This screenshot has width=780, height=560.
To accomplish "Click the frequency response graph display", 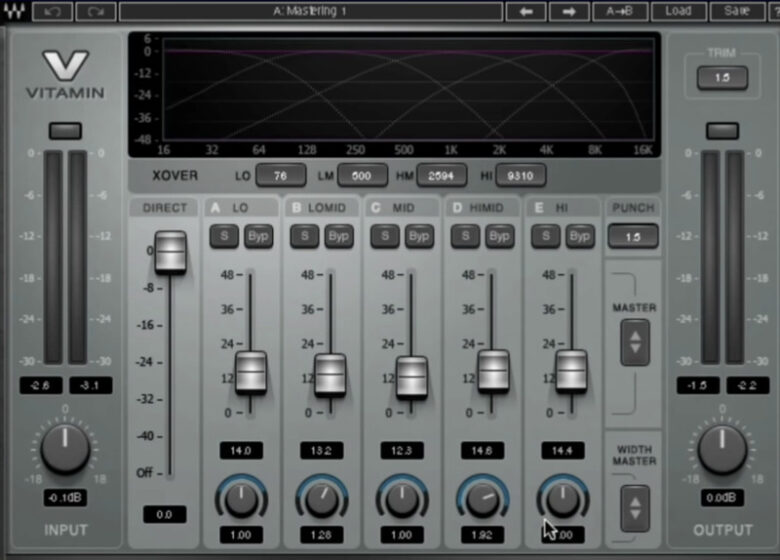I will click(395, 94).
